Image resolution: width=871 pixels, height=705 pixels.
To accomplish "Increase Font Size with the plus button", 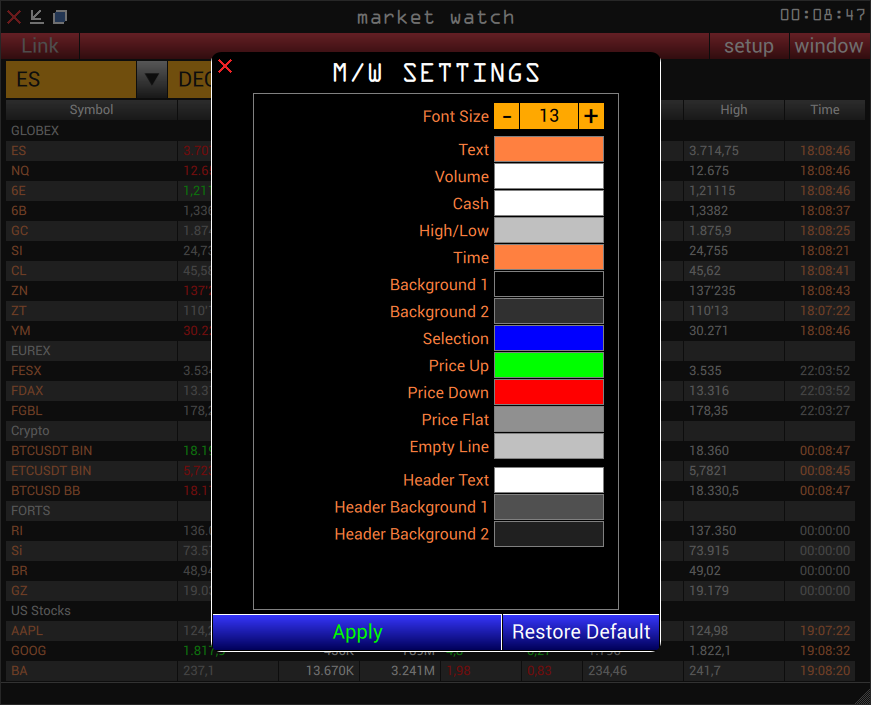I will [590, 116].
